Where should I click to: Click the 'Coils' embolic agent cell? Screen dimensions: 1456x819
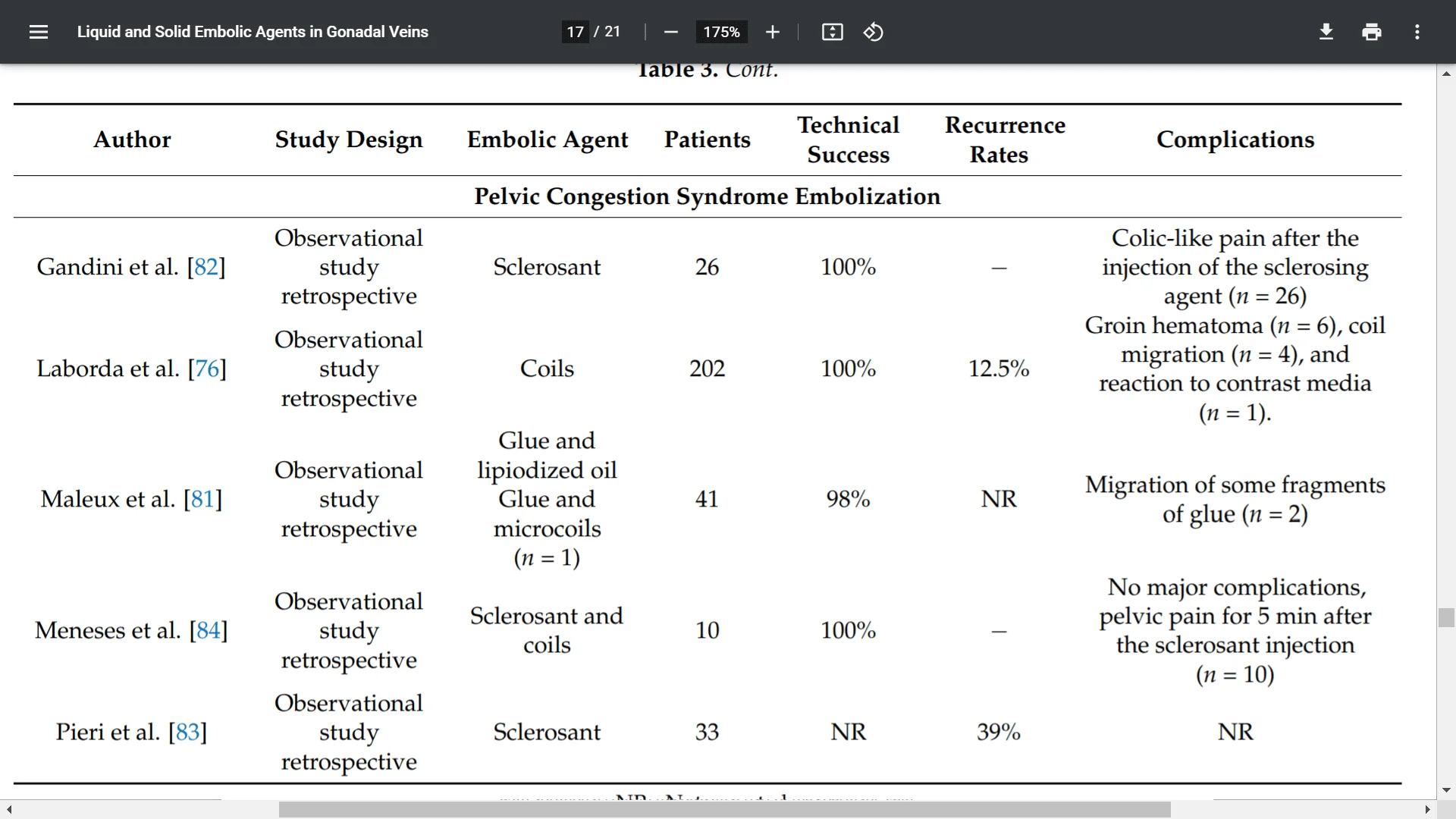click(x=547, y=369)
